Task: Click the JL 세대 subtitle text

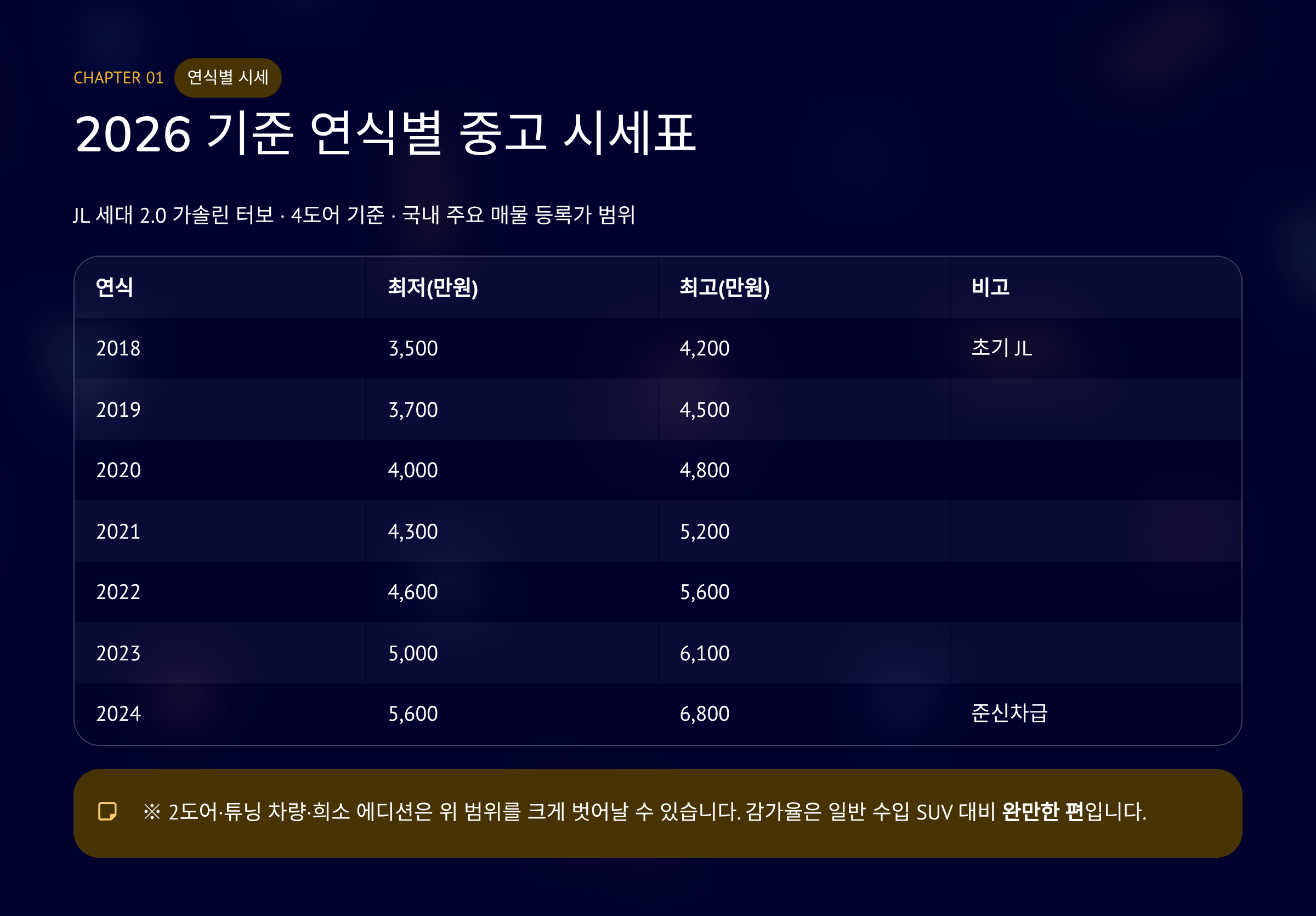Action: coord(354,215)
